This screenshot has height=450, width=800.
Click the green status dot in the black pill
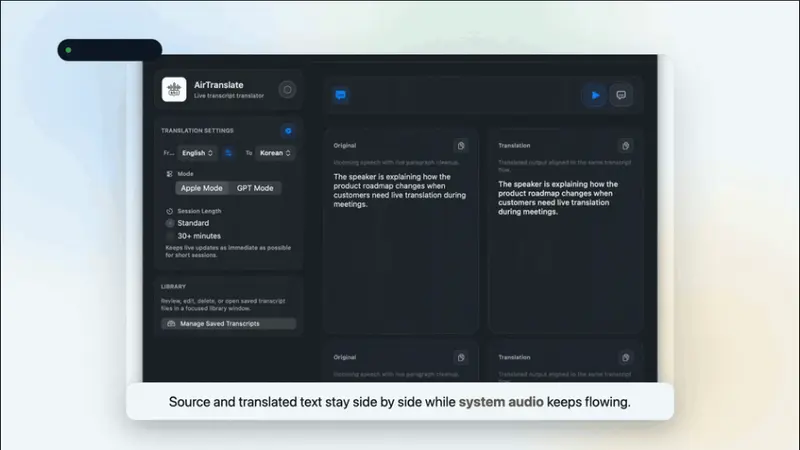[68, 50]
